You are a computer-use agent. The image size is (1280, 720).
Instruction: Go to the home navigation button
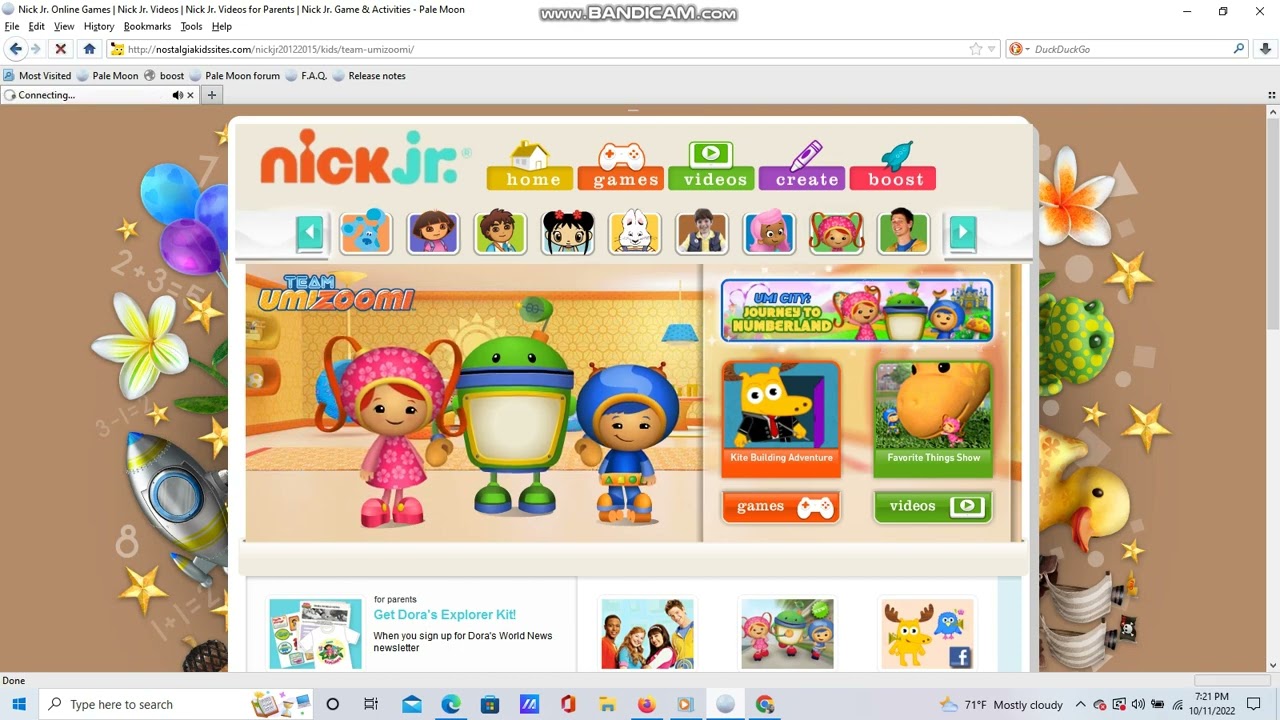pos(530,165)
